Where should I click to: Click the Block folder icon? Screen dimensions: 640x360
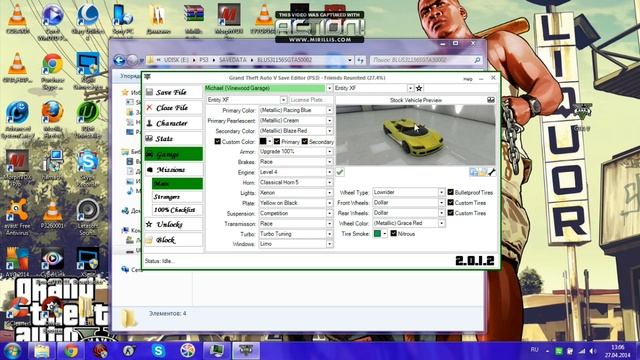point(149,240)
